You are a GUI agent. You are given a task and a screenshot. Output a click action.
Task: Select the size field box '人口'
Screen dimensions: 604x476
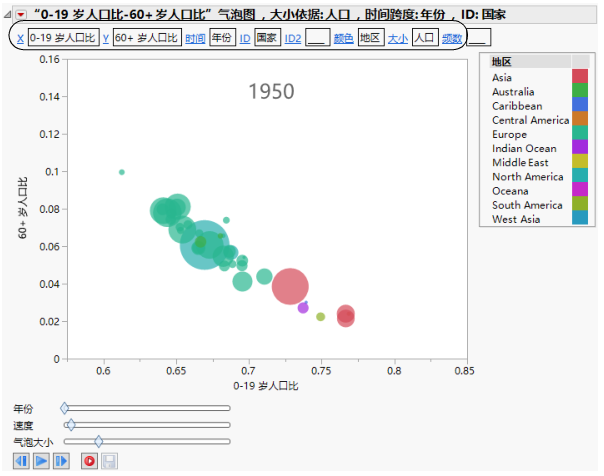(x=425, y=37)
